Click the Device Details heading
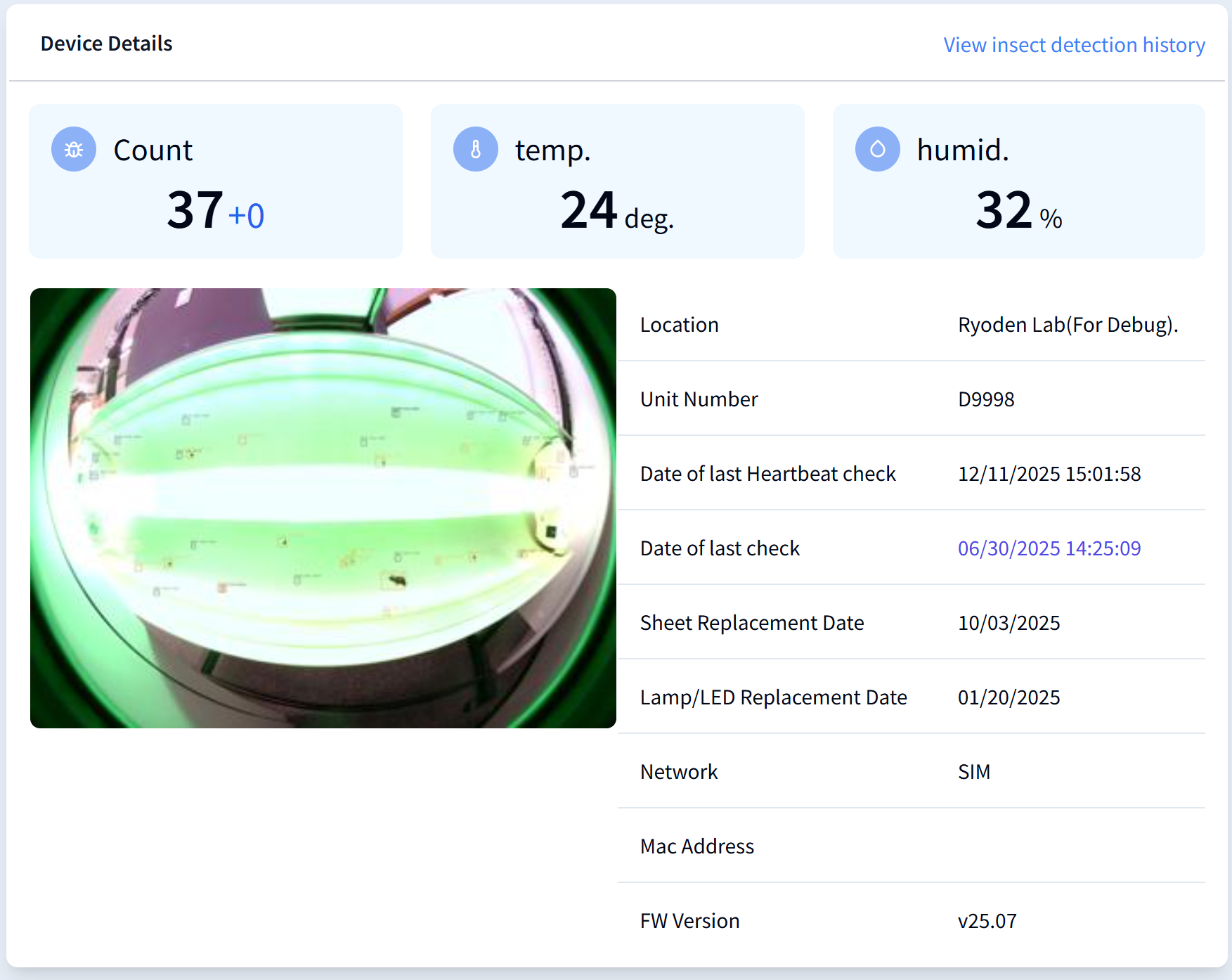The width and height of the screenshot is (1232, 980). coord(107,44)
